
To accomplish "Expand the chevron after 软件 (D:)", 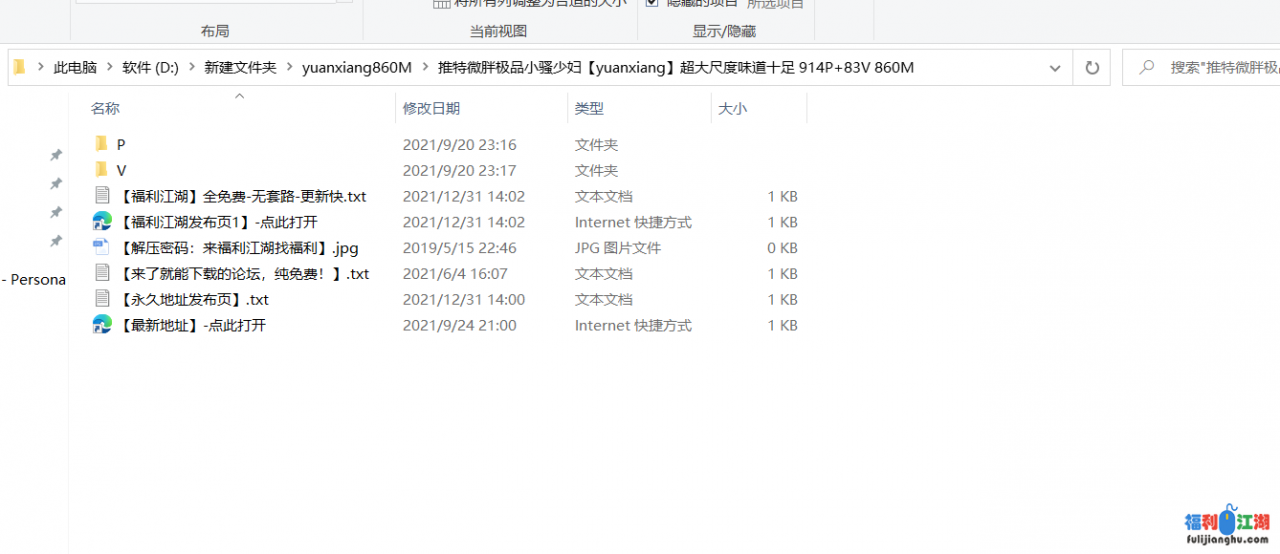I will [192, 68].
